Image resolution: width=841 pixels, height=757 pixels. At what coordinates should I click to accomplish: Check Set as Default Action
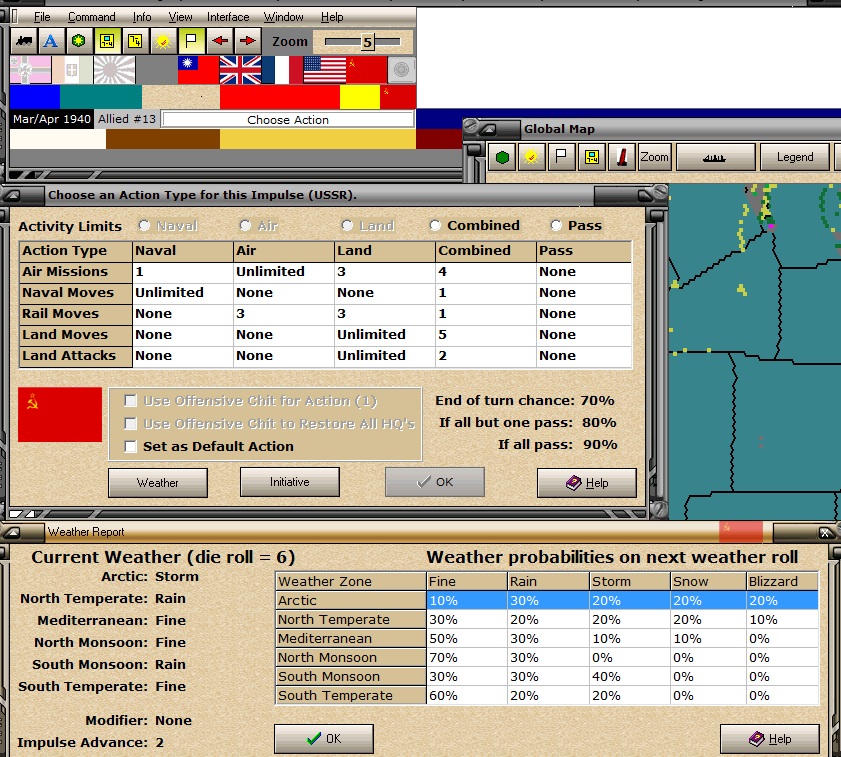(130, 446)
